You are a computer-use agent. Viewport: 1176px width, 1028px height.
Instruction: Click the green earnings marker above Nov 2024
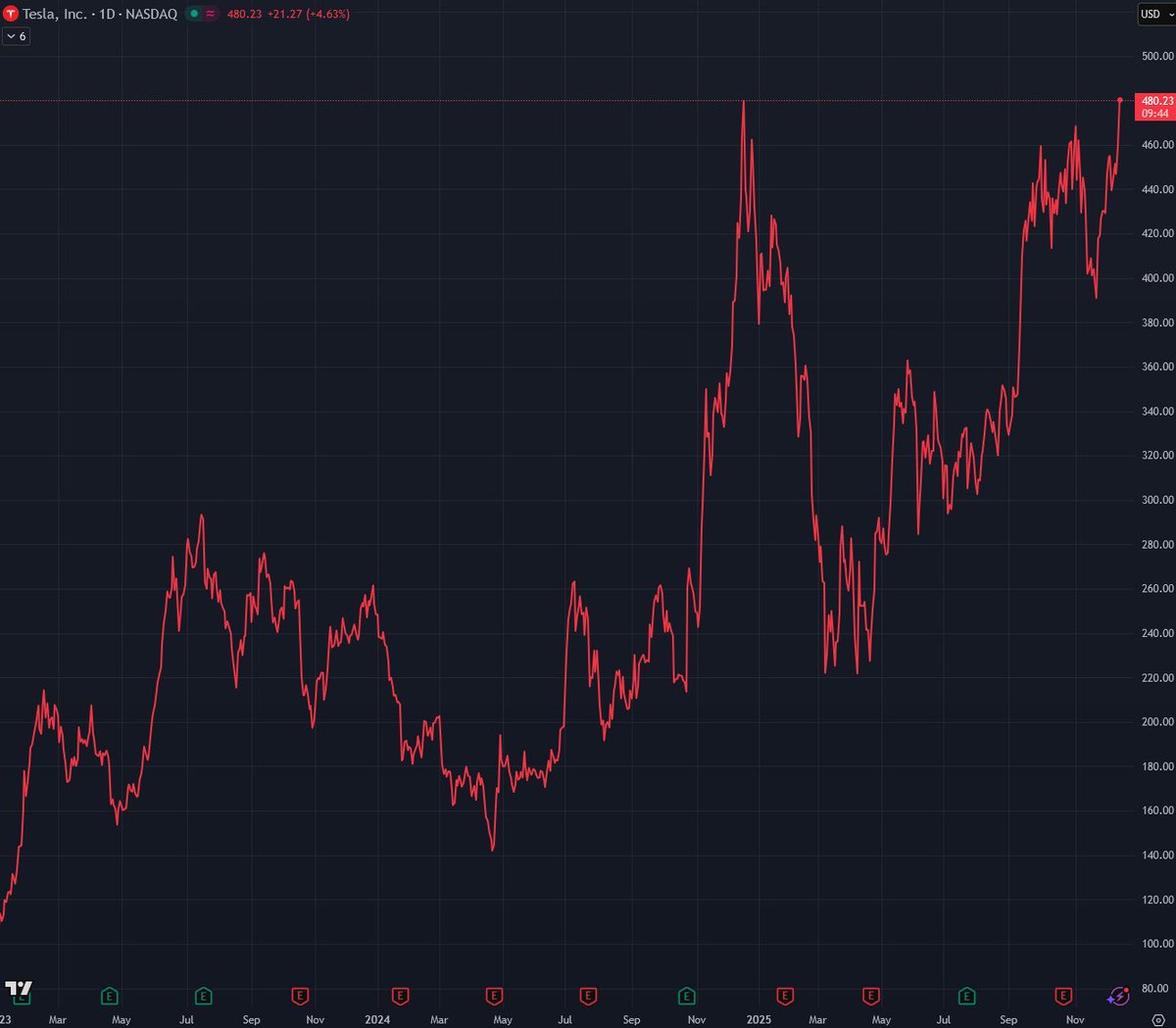point(687,997)
